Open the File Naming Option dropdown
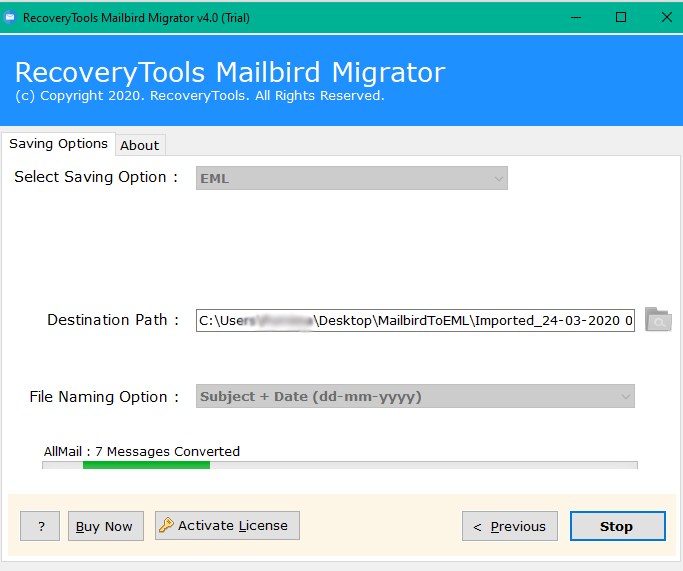The height and width of the screenshot is (571, 683). [415, 396]
